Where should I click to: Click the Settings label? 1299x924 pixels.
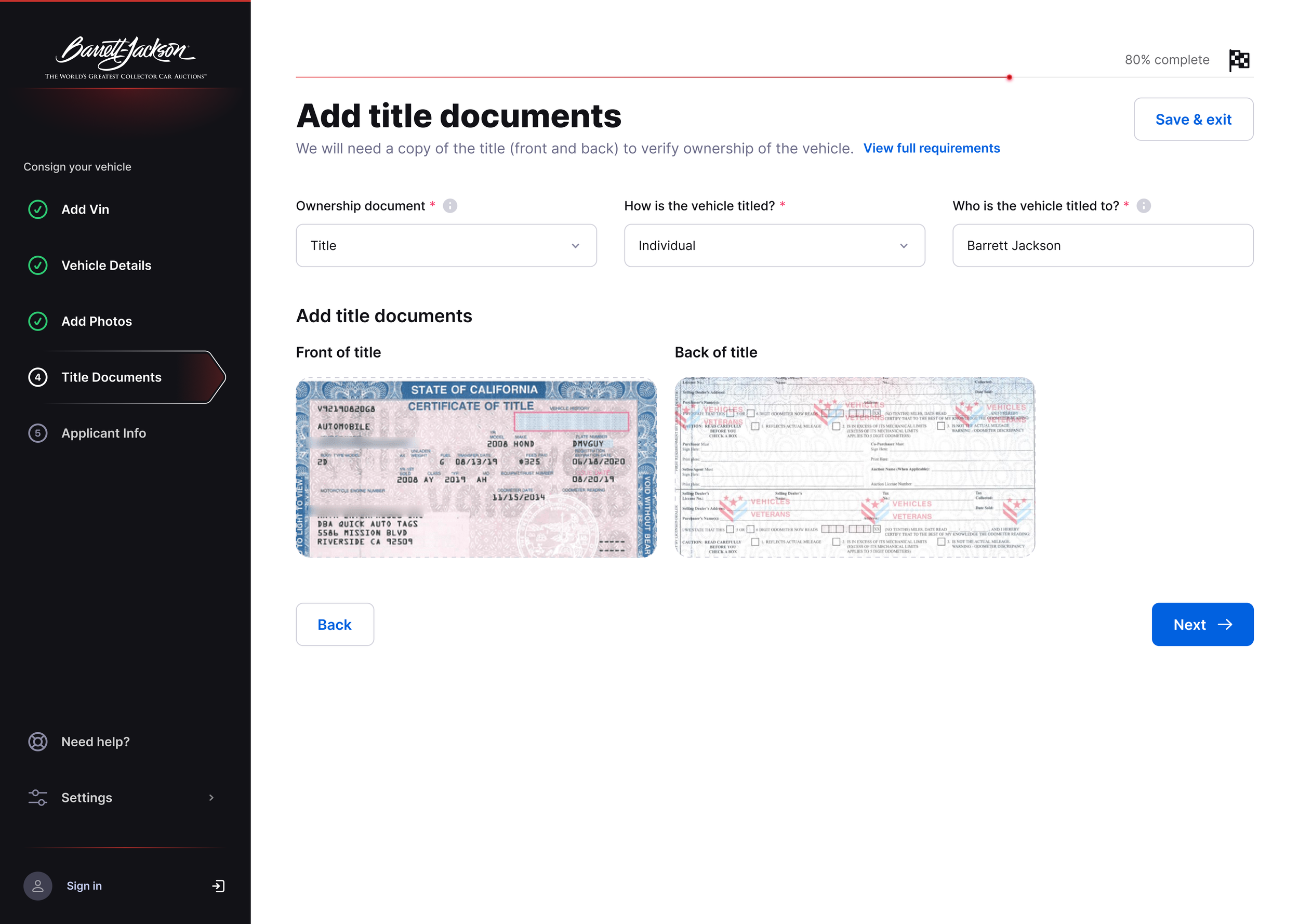pyautogui.click(x=86, y=798)
